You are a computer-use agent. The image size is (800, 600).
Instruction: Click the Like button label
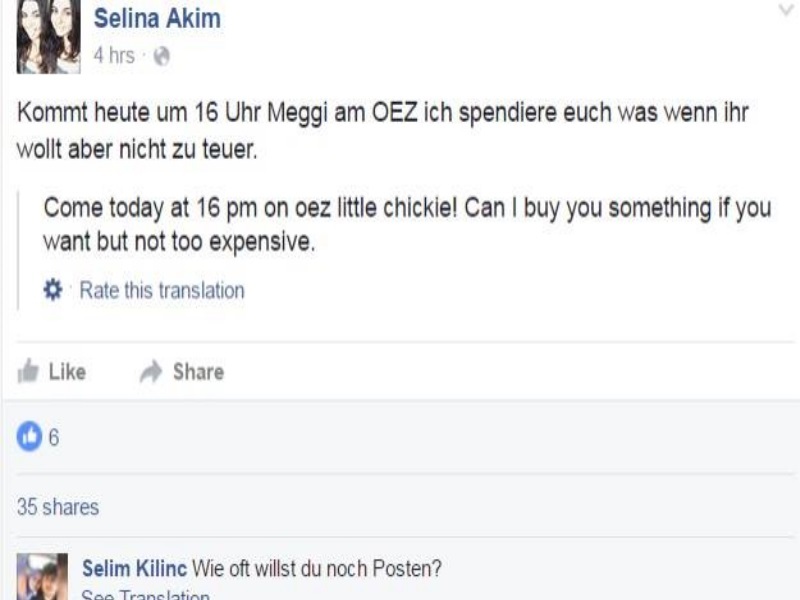coord(67,371)
